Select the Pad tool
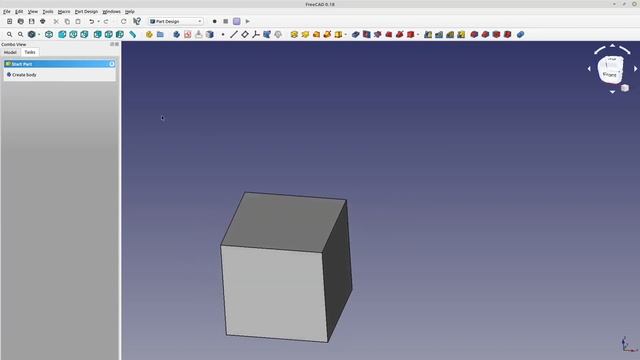This screenshot has width=640, height=360. click(294, 35)
